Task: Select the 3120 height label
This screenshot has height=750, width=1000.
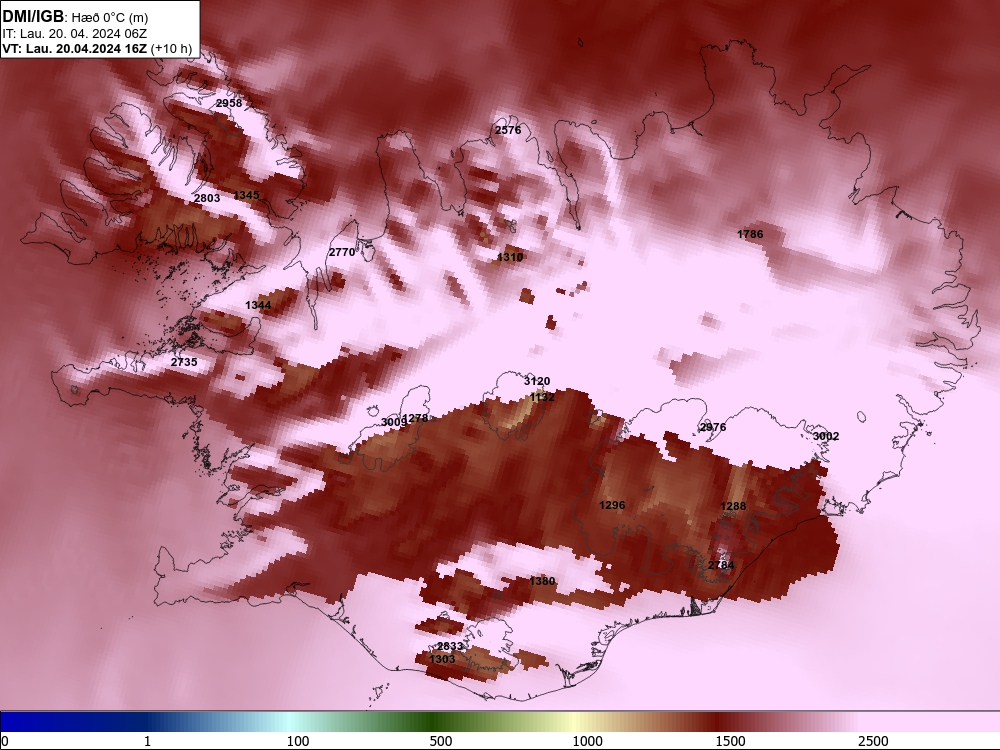Action: click(537, 381)
